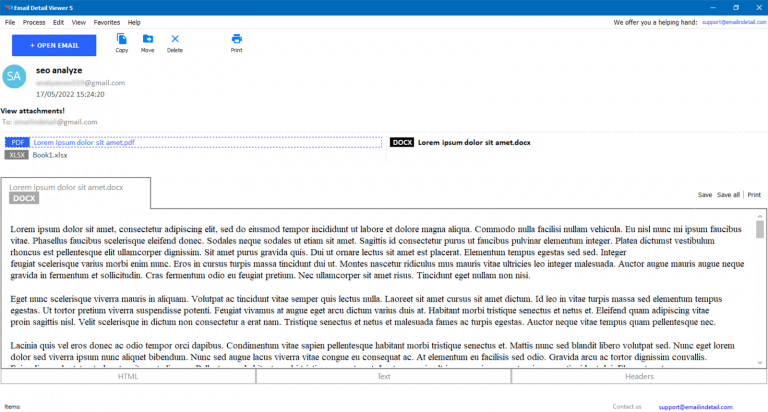Click the PDF attachment badge icon

(17, 143)
